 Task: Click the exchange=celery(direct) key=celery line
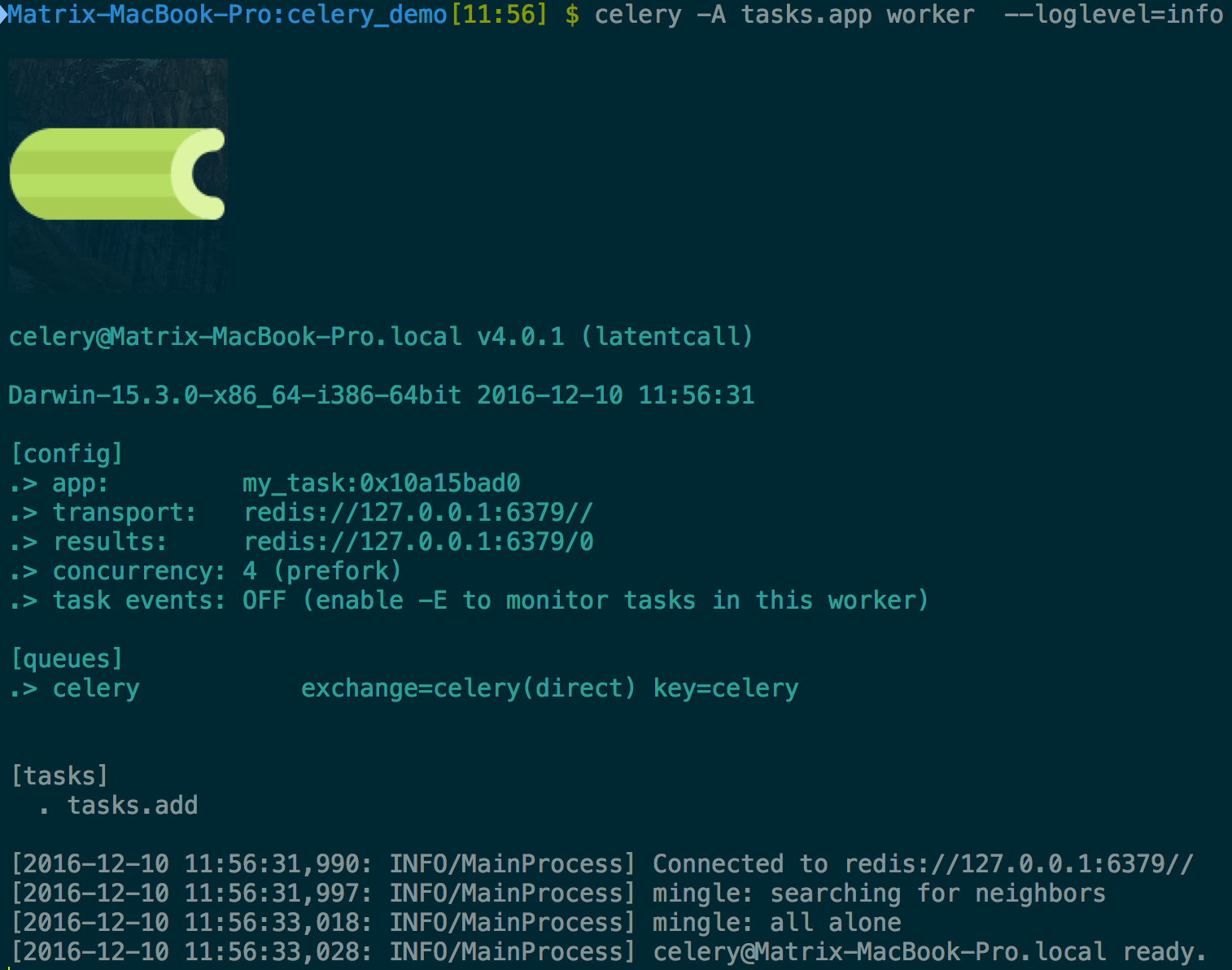[x=550, y=688]
